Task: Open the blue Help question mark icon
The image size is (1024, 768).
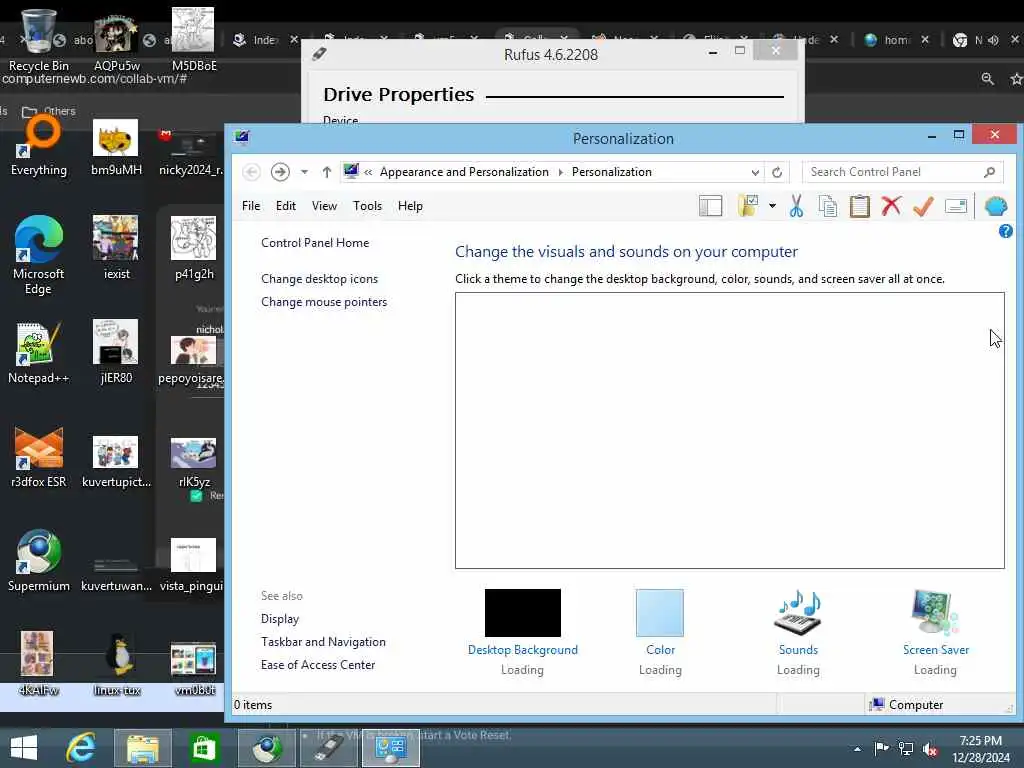Action: click(1006, 231)
